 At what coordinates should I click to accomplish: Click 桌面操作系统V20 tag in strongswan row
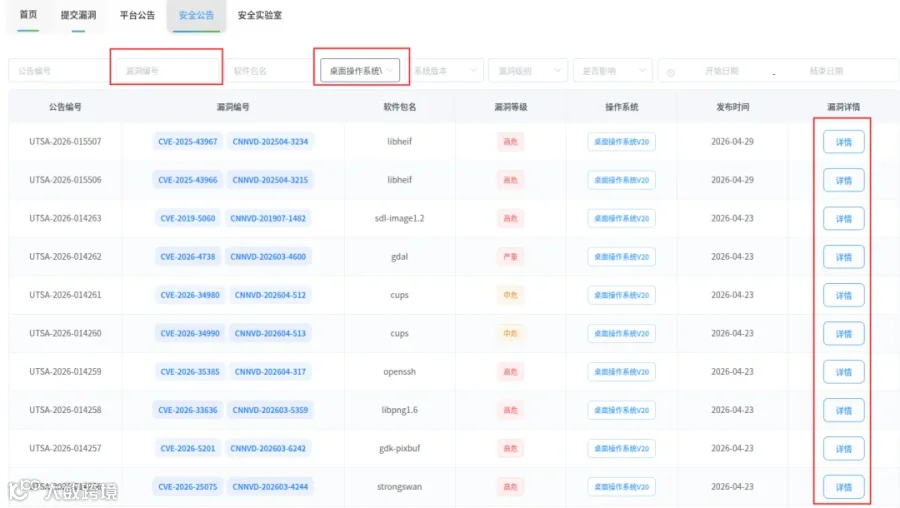pos(621,487)
